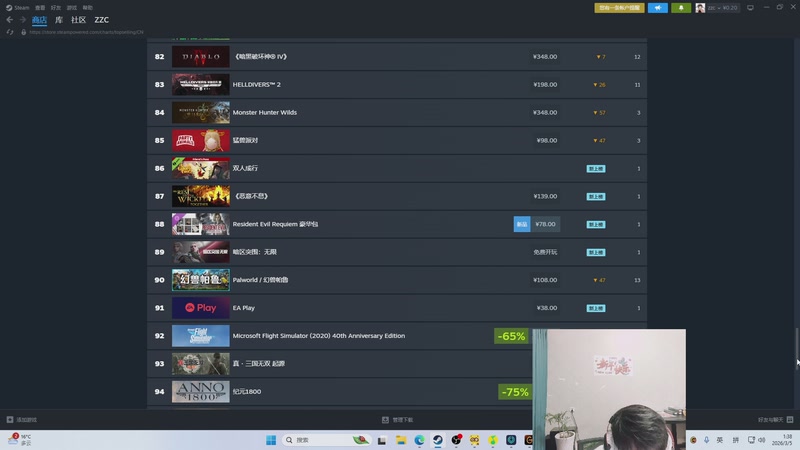Open the 帮助 menu
800x450 pixels.
(88, 8)
